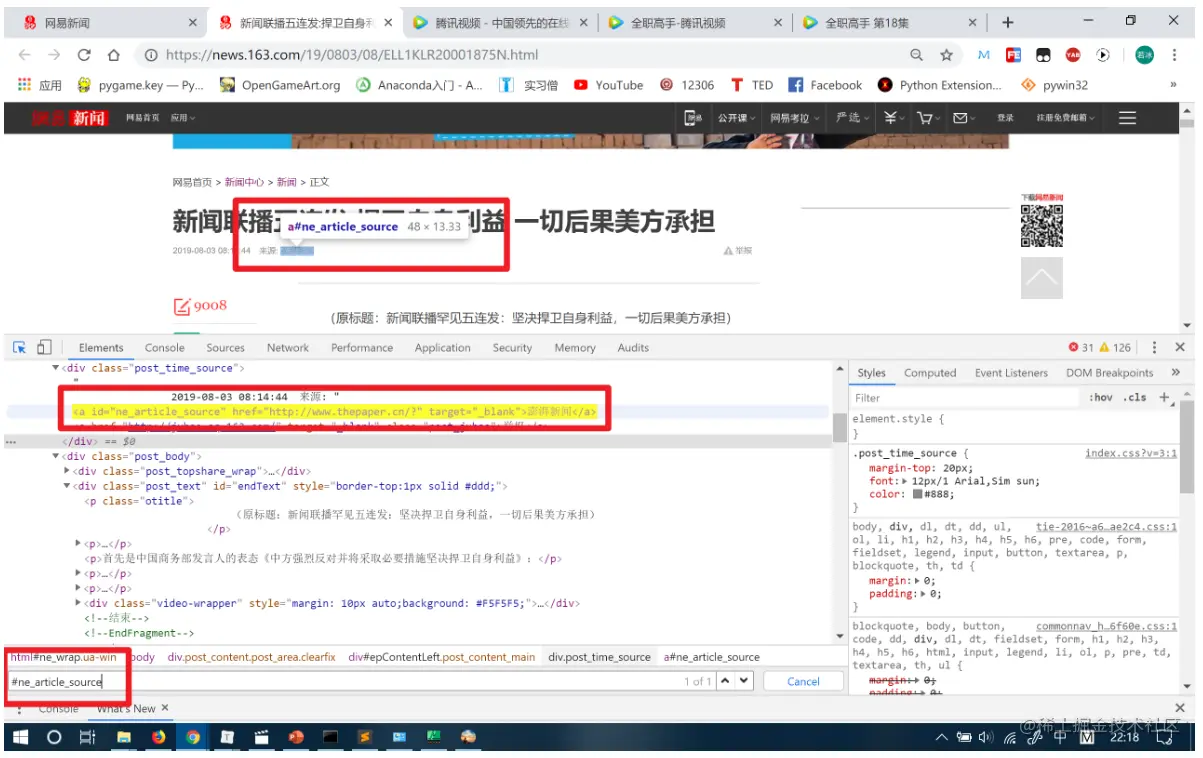Open the shopping cart icon in navbar
1203x758 pixels.
point(926,118)
